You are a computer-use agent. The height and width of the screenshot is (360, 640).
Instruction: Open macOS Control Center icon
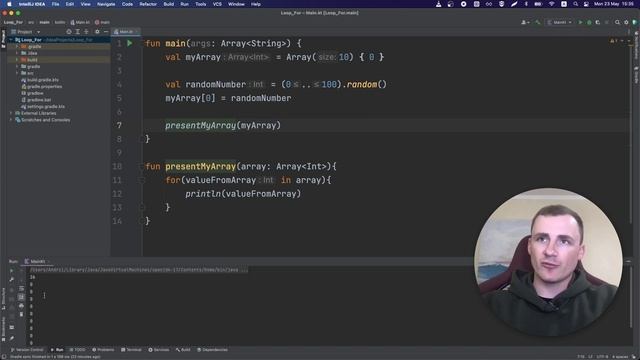(x=586, y=4)
